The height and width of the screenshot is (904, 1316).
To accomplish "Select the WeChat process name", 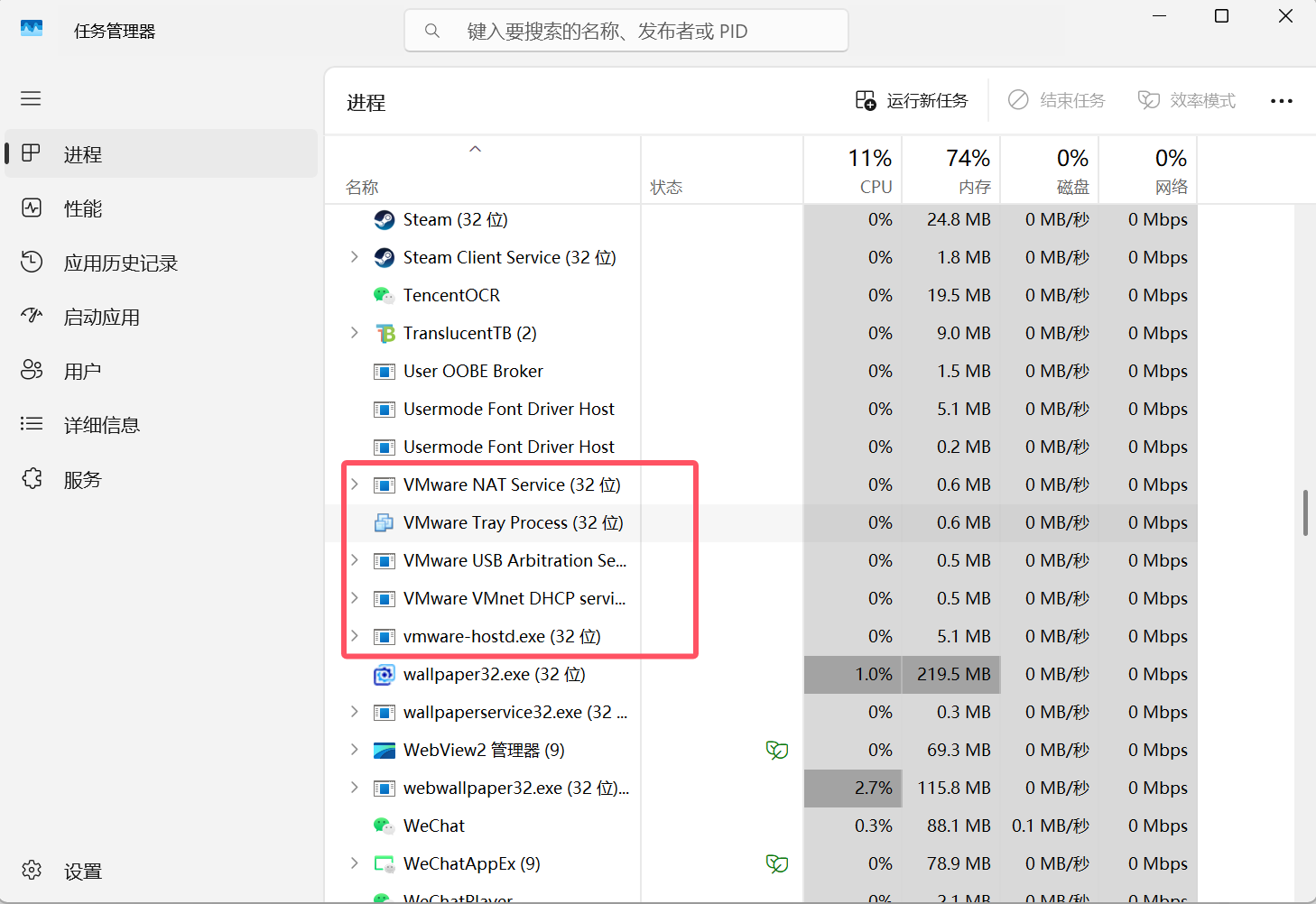I will pos(434,826).
